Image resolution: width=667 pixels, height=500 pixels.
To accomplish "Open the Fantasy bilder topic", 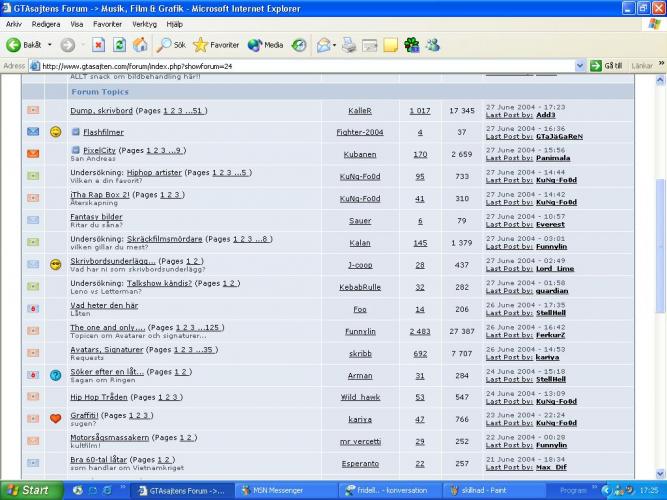I will pyautogui.click(x=97, y=216).
